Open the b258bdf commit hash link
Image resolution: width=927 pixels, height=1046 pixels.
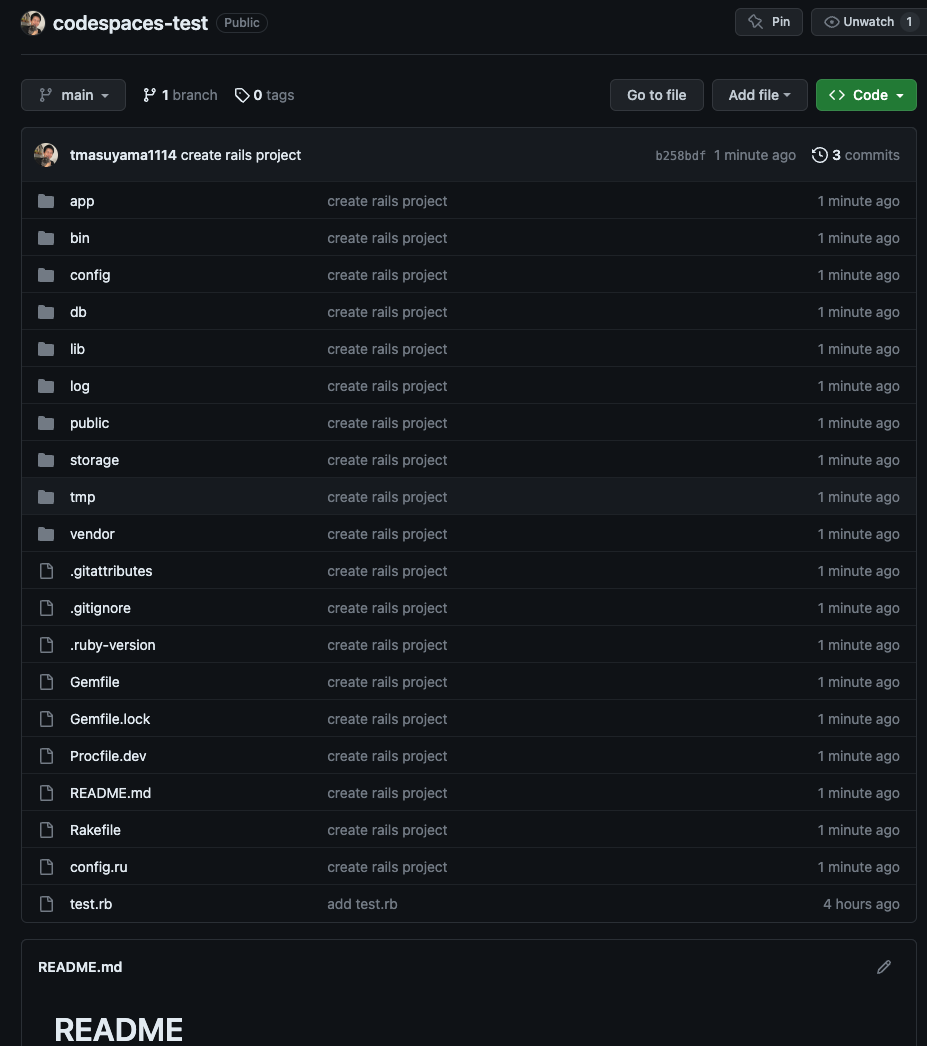pyautogui.click(x=680, y=155)
